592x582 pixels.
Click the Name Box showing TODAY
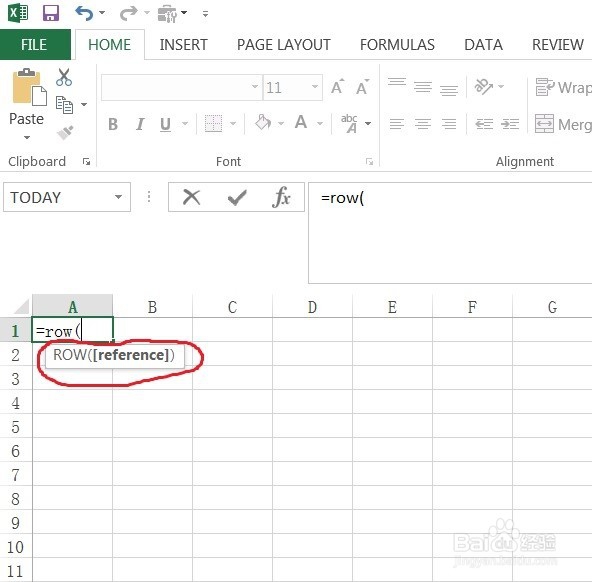click(x=59, y=197)
